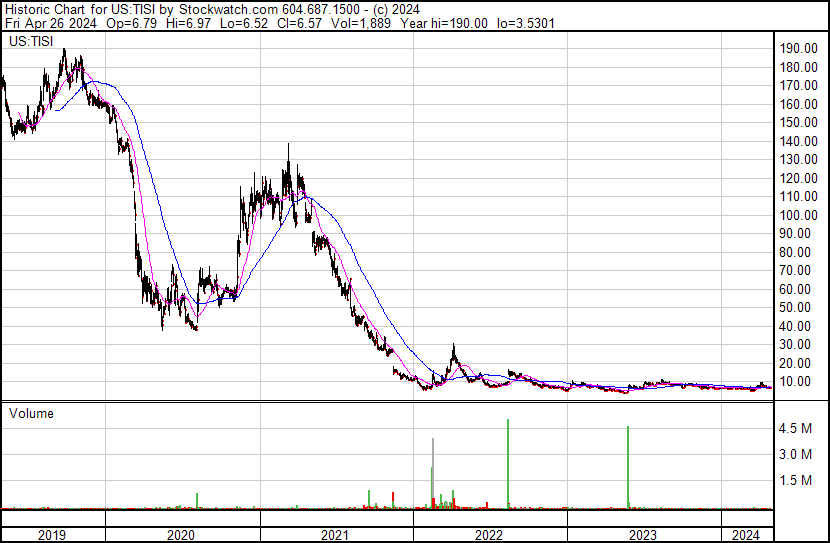
Task: Click the 40.00 price axis label
Action: click(x=795, y=327)
